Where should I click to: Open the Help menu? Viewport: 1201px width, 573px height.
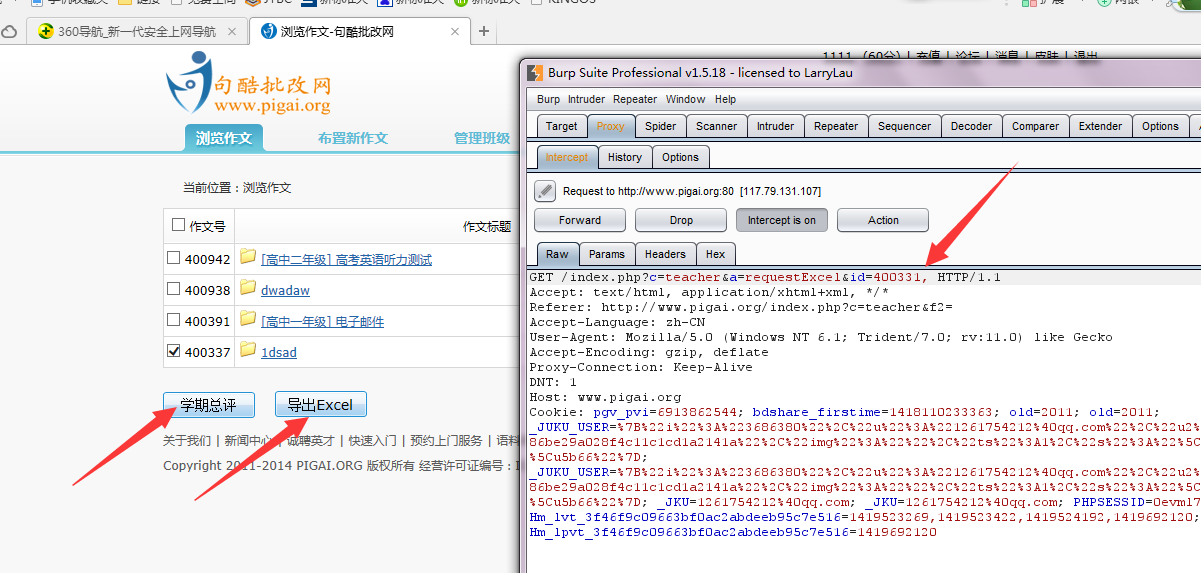point(725,99)
